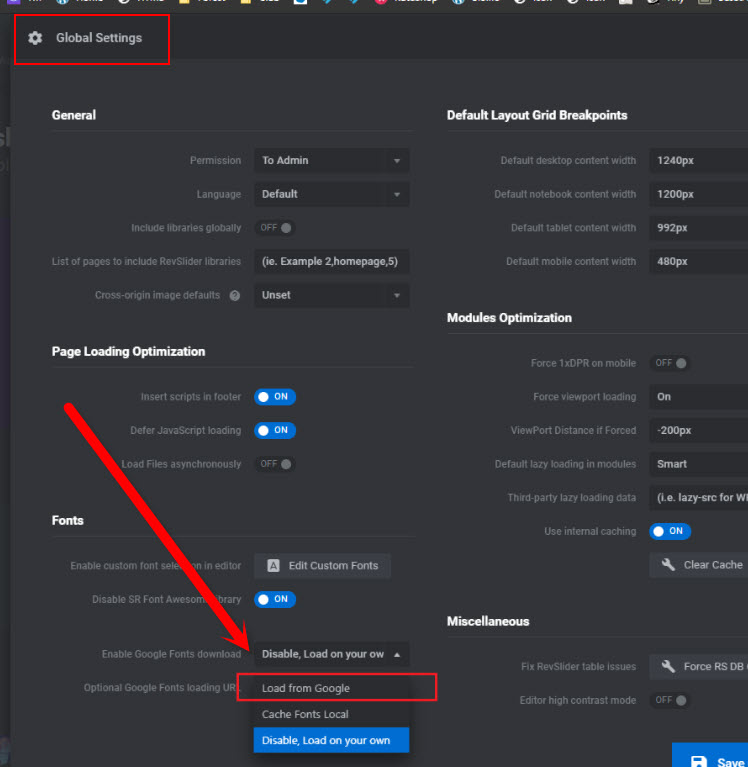This screenshot has width=748, height=767.
Task: Click Default desktop content width field
Action: 699,160
